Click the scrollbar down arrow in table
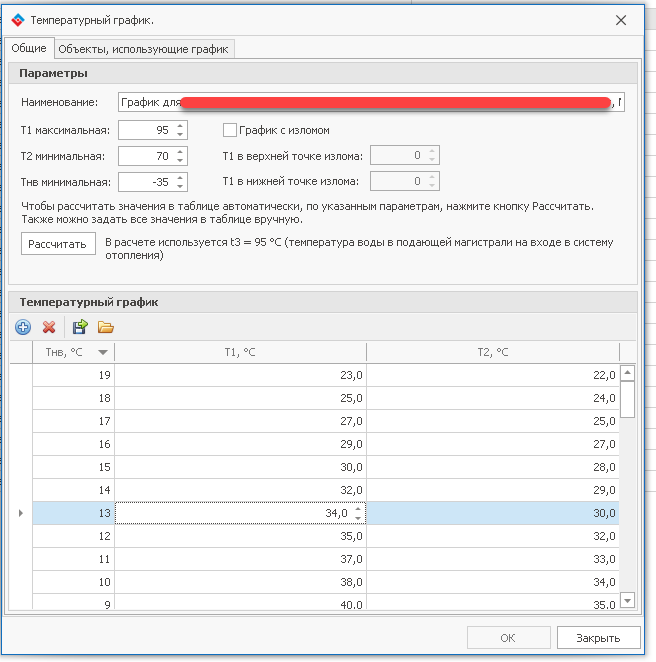This screenshot has width=656, height=662. pos(627,600)
